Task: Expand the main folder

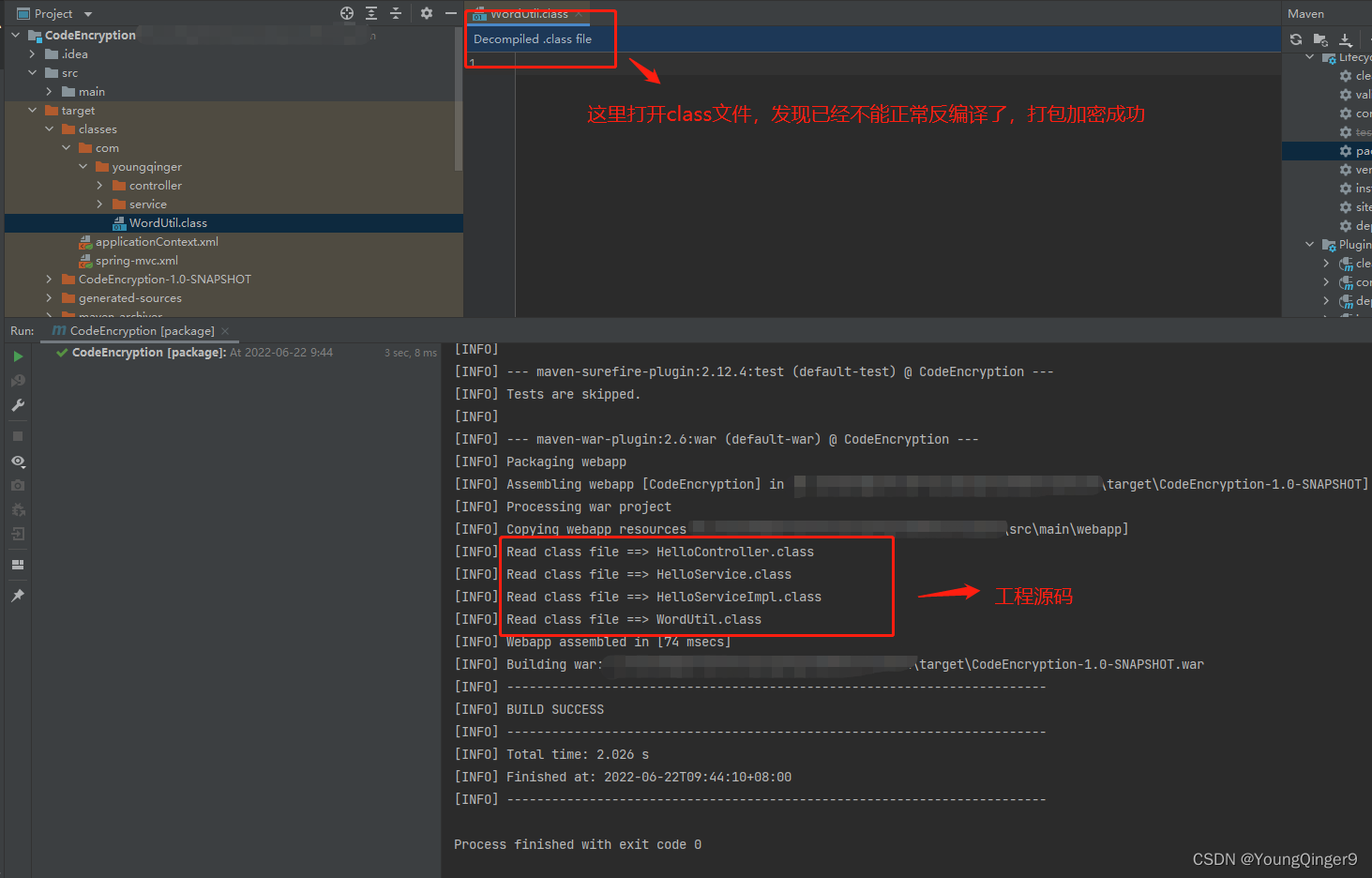Action: tap(49, 91)
